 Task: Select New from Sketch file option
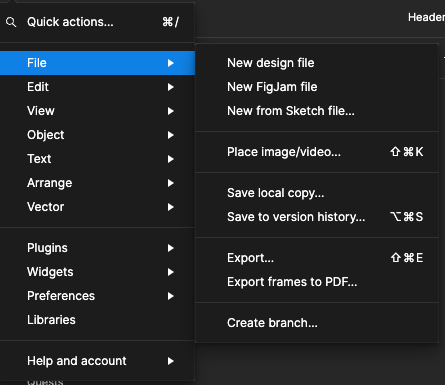(x=317, y=111)
